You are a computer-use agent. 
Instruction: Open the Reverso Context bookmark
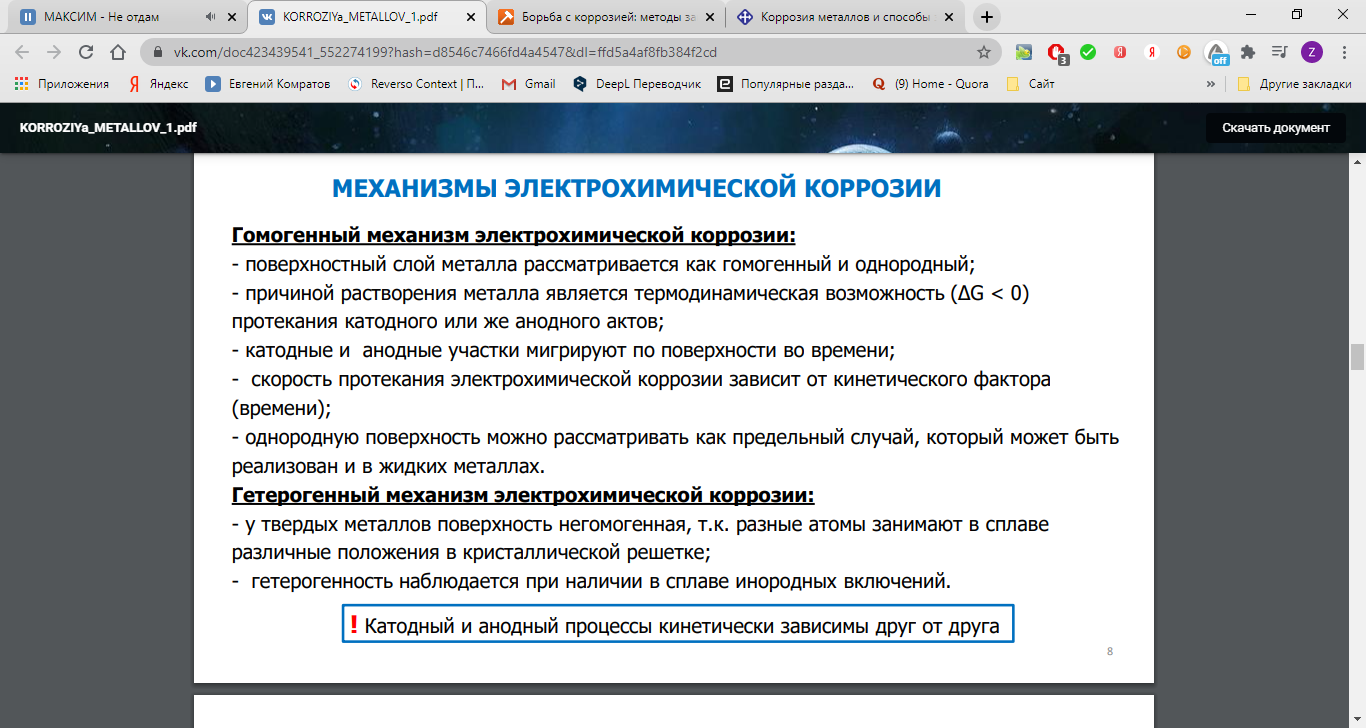click(416, 84)
